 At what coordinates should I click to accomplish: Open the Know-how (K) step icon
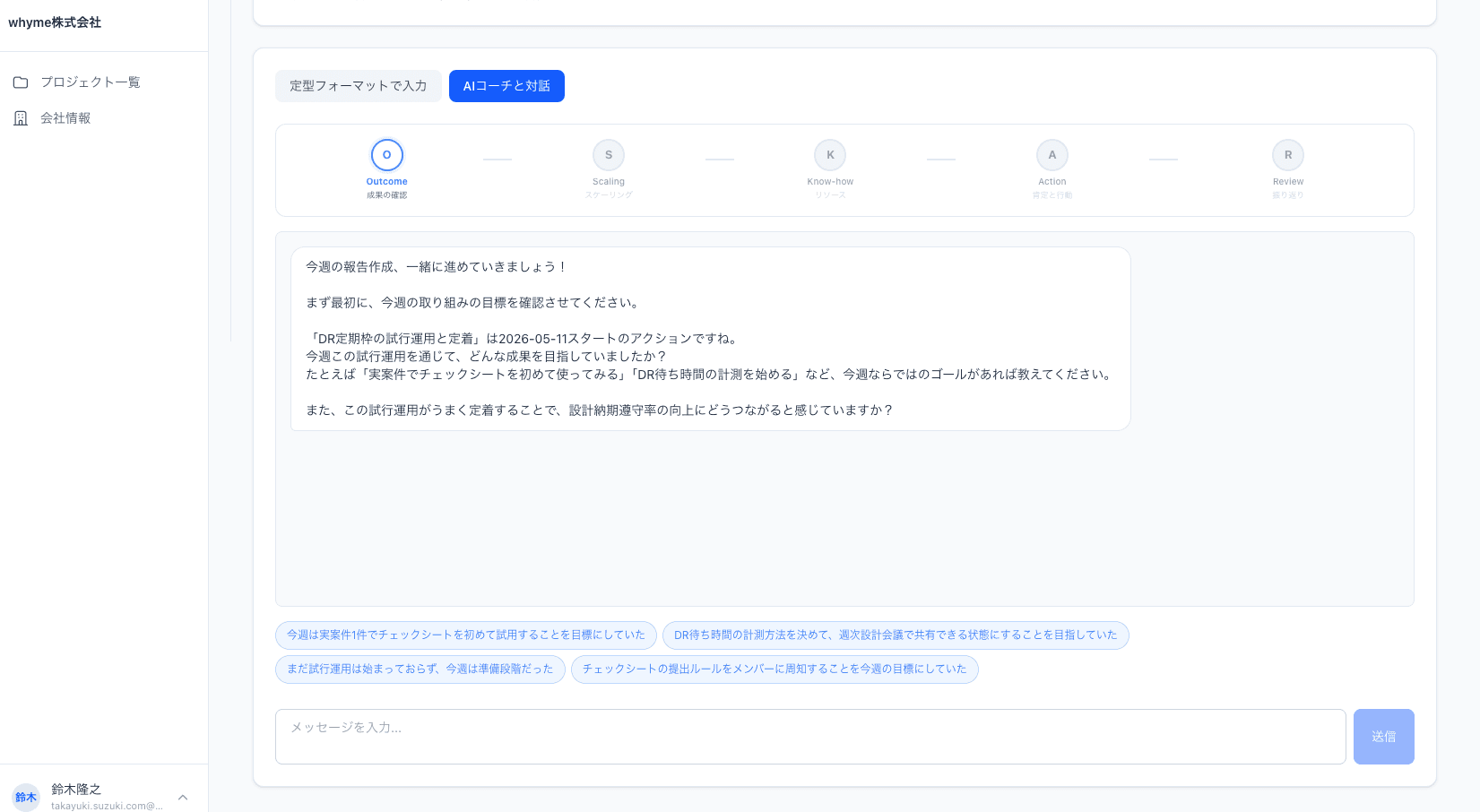click(829, 154)
